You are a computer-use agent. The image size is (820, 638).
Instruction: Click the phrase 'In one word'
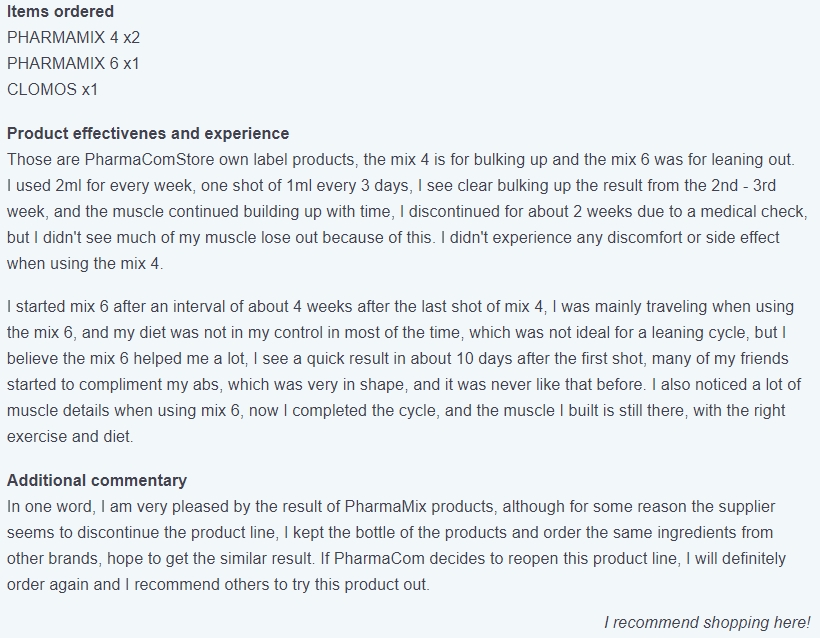(51, 507)
